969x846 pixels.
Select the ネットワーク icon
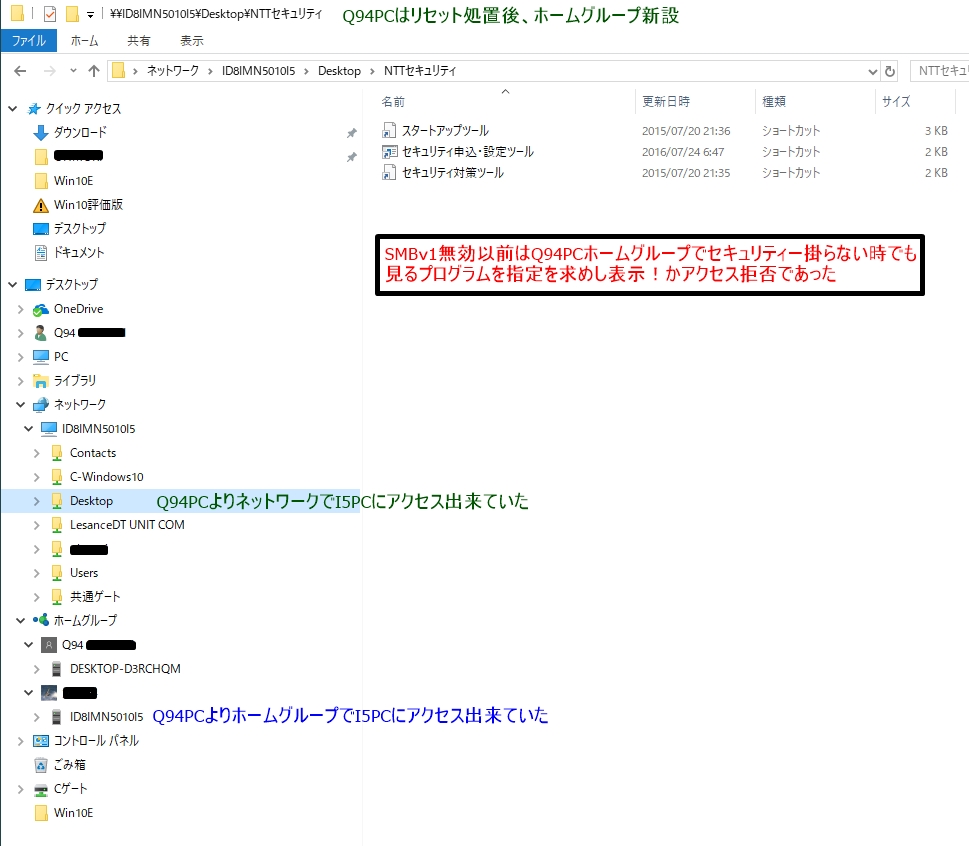pyautogui.click(x=41, y=405)
